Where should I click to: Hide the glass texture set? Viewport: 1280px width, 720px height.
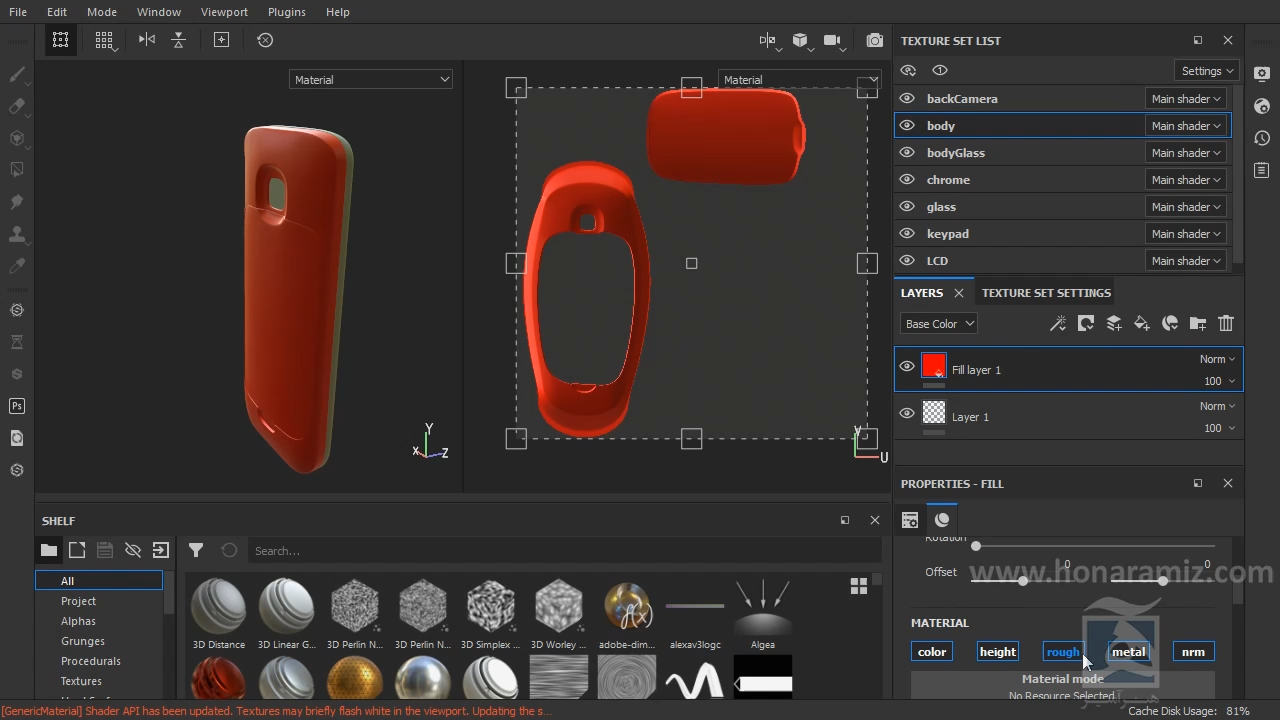pos(907,206)
